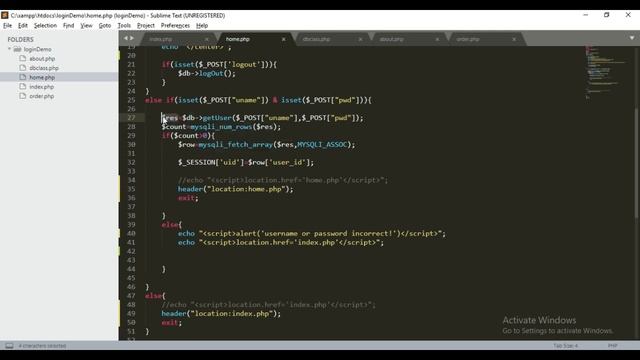Click the vertical editor scrollbar
Screen dimensions: 640x360
click(x=637, y=163)
